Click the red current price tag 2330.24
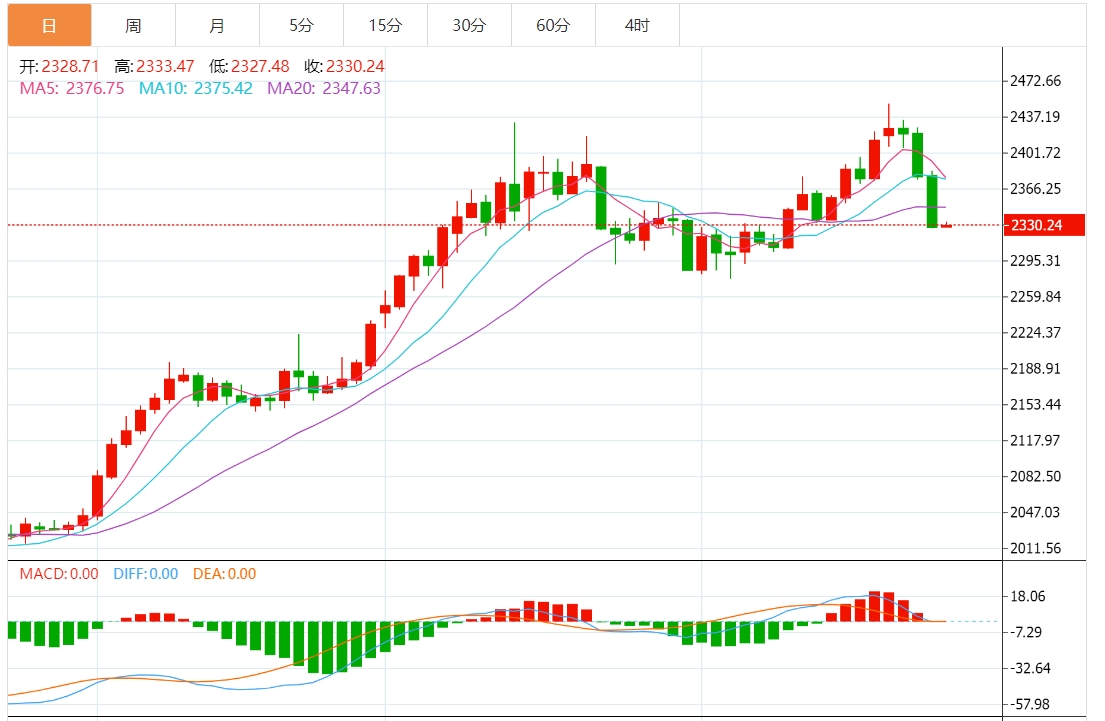The image size is (1105, 721). click(x=1044, y=225)
